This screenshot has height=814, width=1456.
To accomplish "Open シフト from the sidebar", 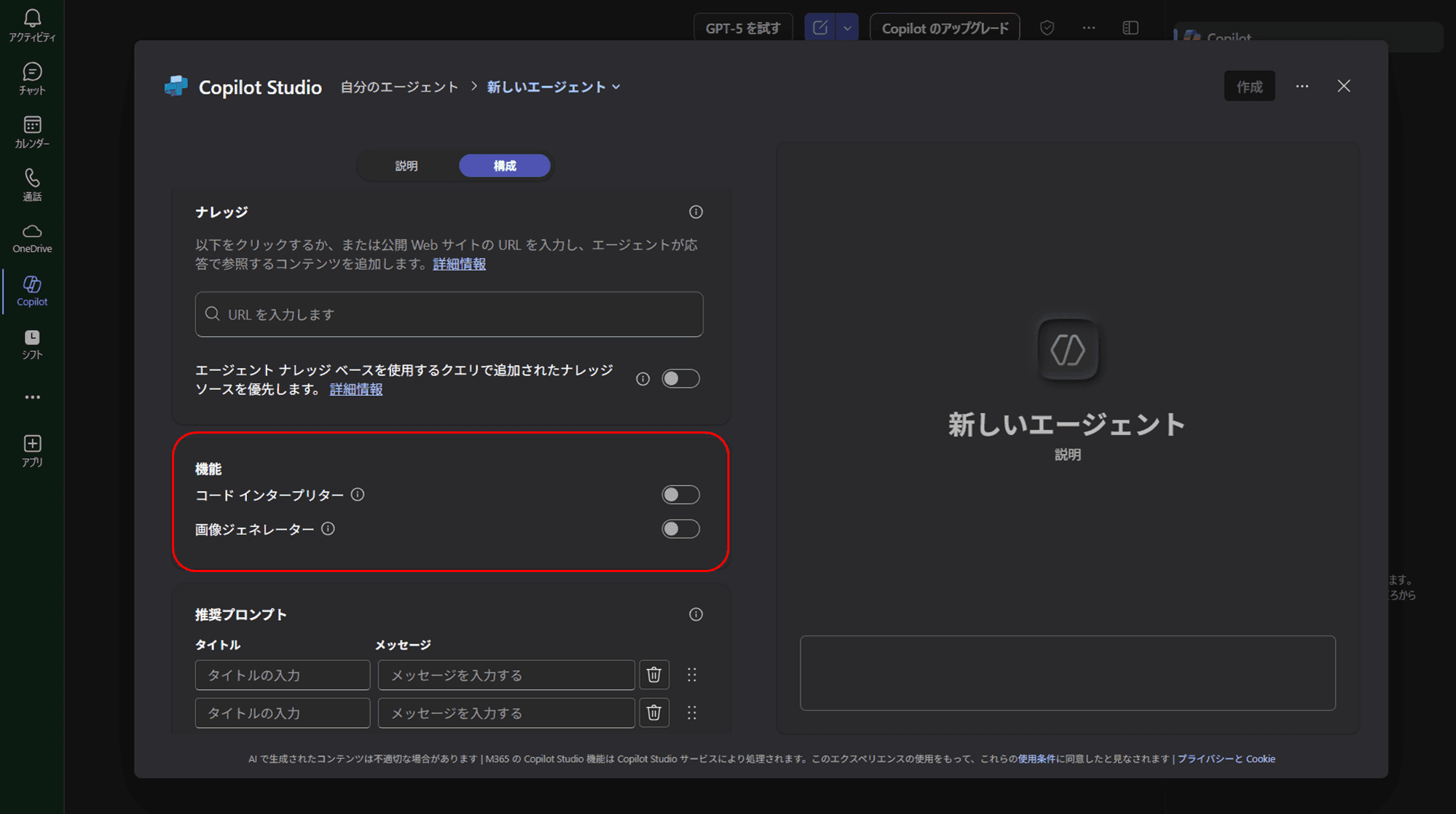I will tap(31, 343).
